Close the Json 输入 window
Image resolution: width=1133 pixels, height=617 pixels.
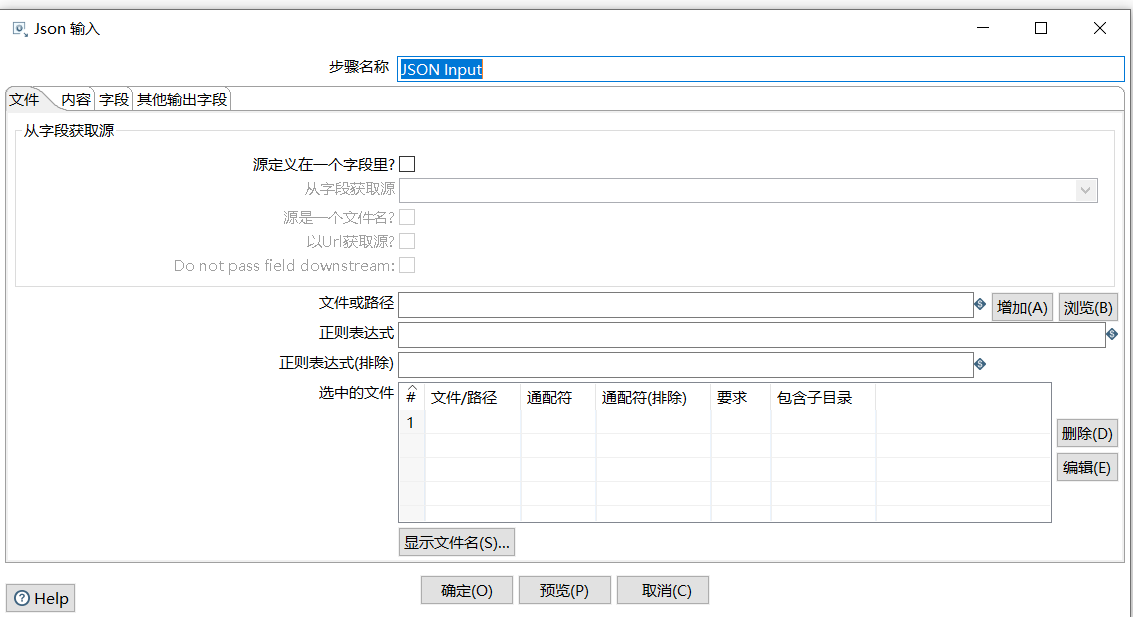click(1100, 28)
